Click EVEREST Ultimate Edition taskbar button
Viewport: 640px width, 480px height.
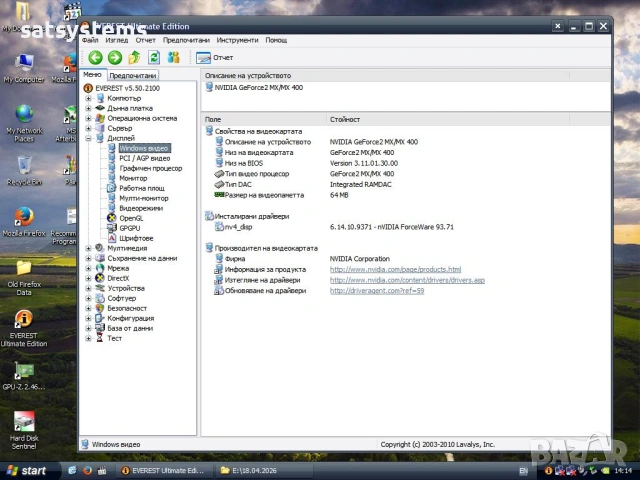[x=163, y=471]
